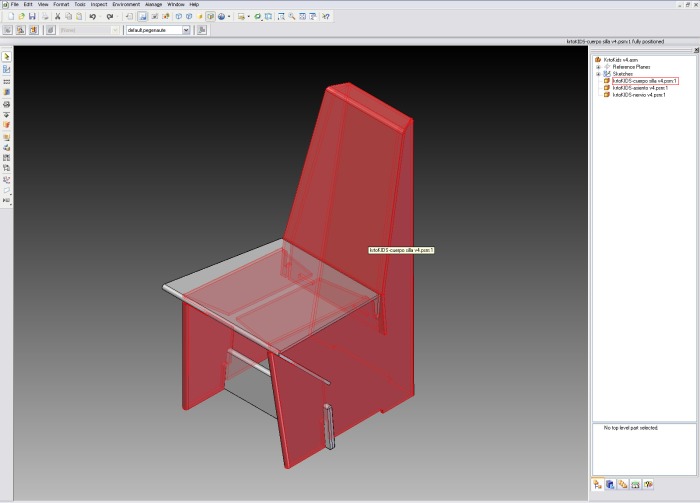
Task: Click the Paste clipboard icon
Action: 77,17
